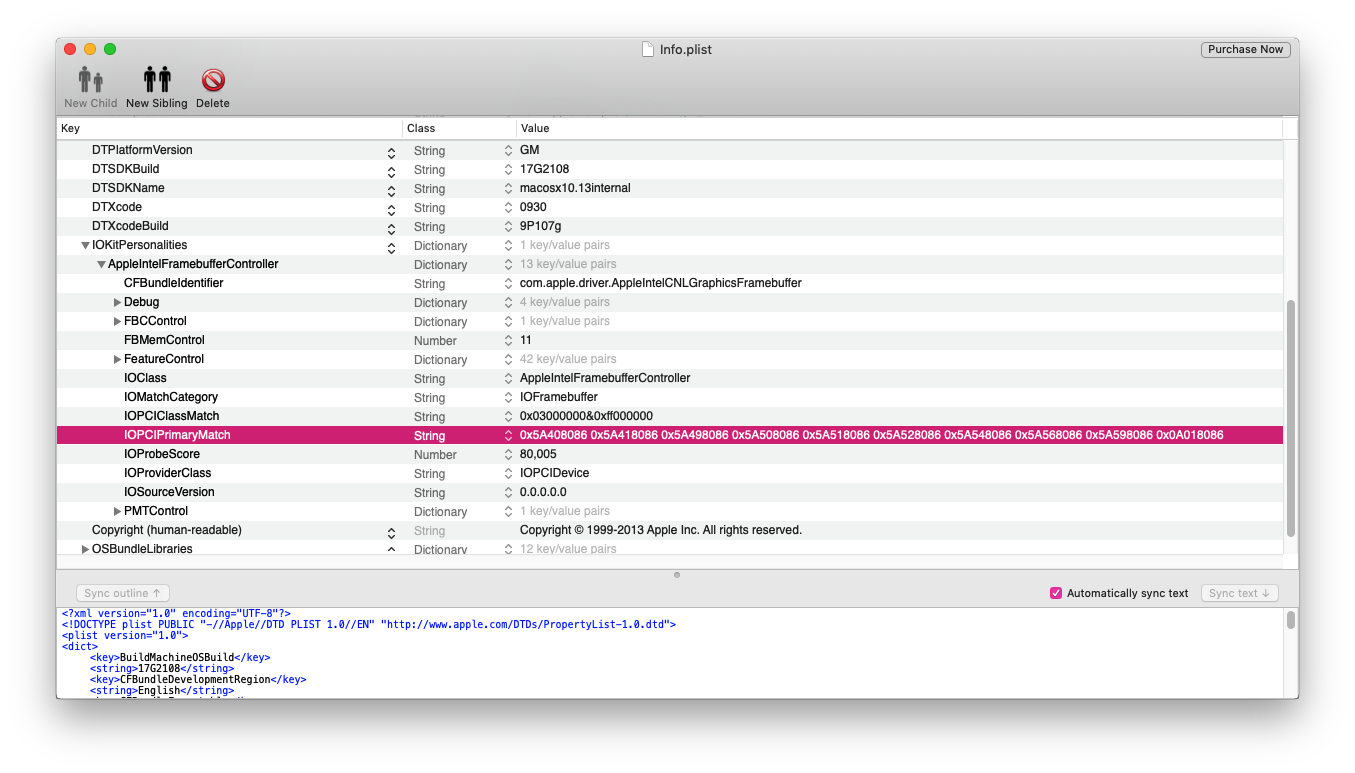Click the Apple copyright value text
The width and height of the screenshot is (1355, 773).
point(661,530)
